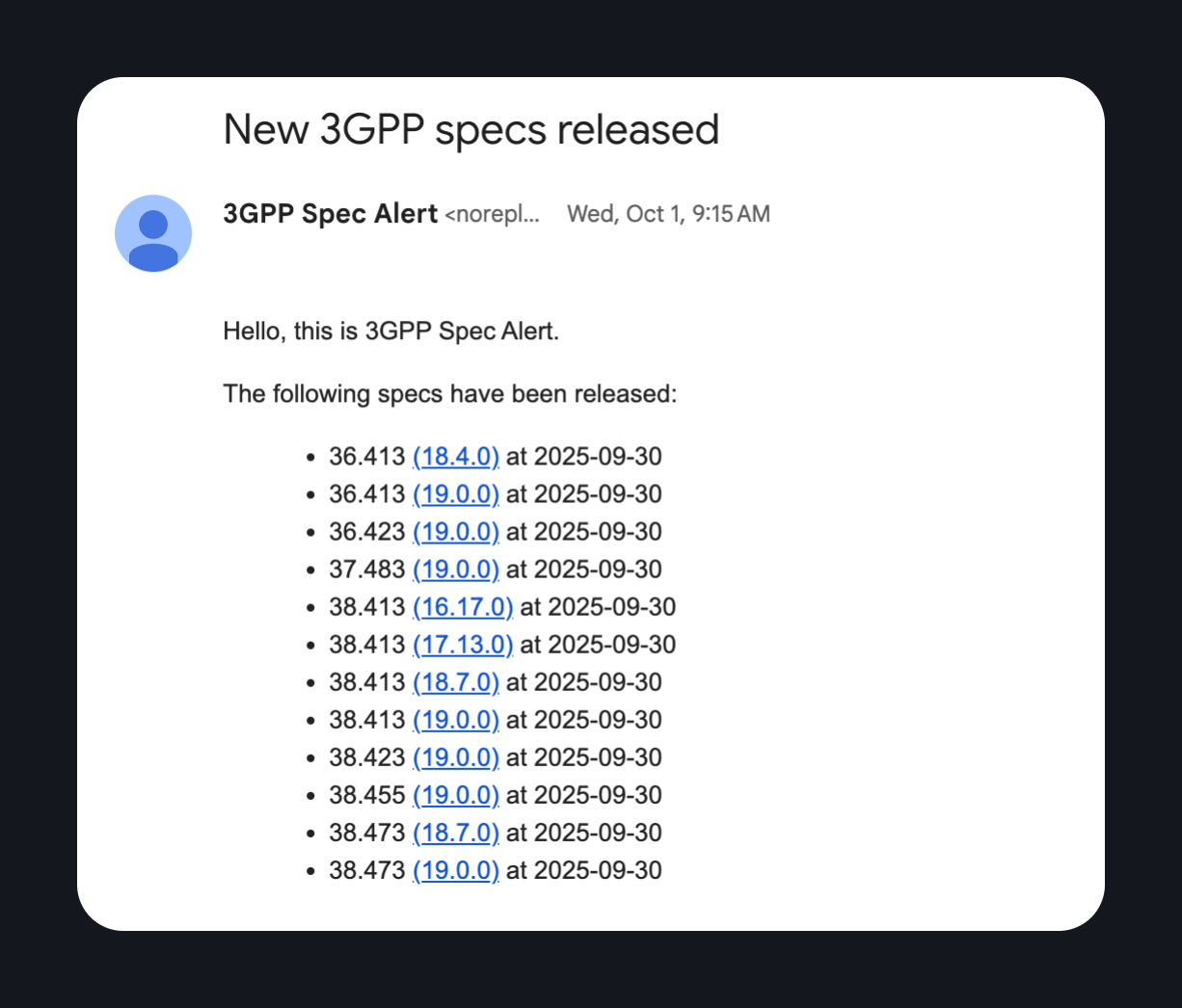This screenshot has width=1182, height=1008.
Task: Open the 18.7.0 link for spec 38.473
Action: (455, 833)
